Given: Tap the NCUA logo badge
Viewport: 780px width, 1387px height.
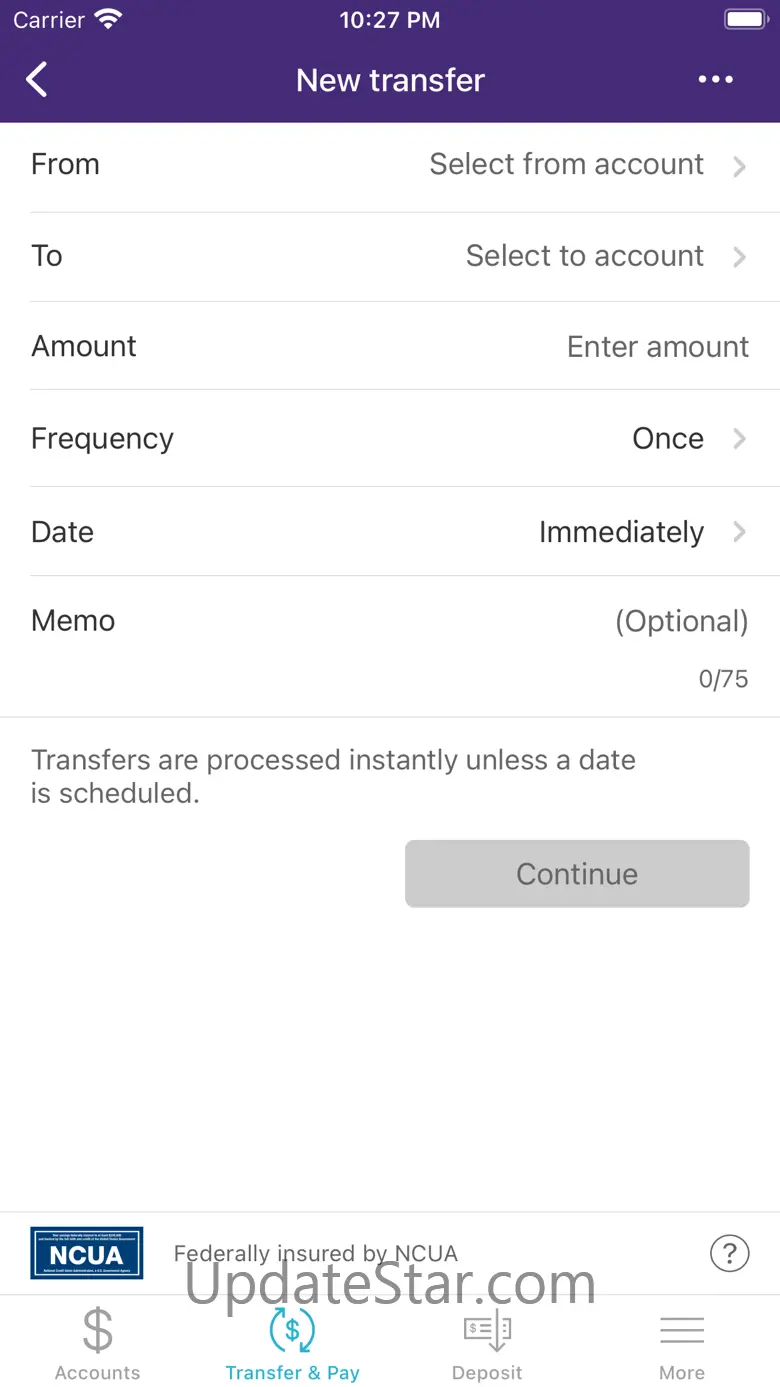Looking at the screenshot, I should [87, 1252].
